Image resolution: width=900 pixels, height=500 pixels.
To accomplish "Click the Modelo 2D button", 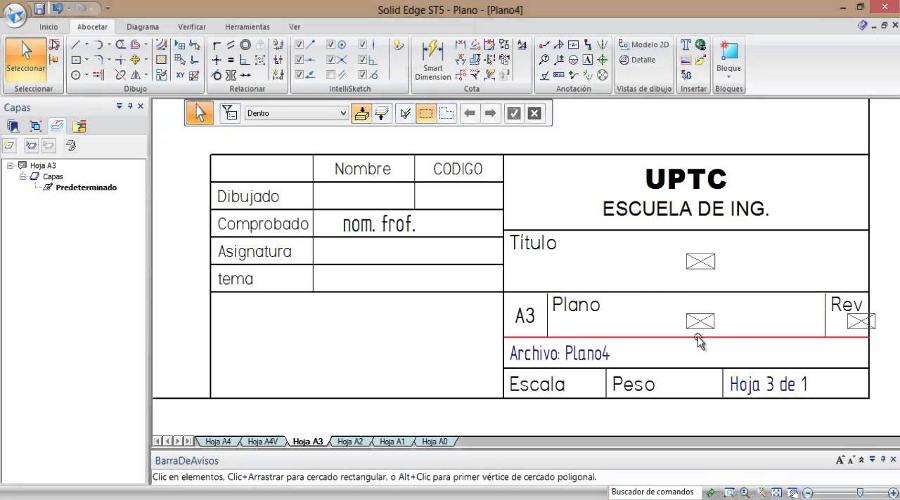I will click(644, 45).
